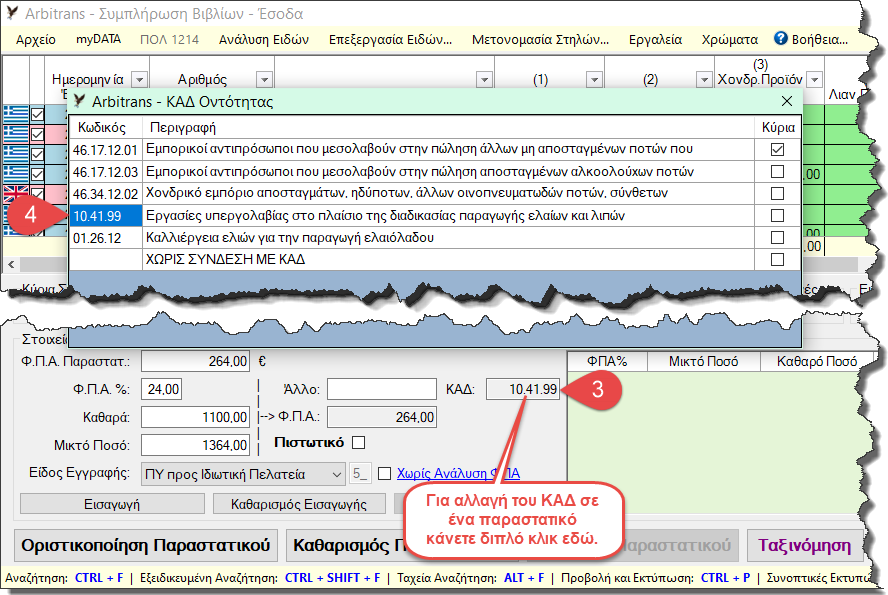Open the column (2) filter dropdown

[x=704, y=80]
